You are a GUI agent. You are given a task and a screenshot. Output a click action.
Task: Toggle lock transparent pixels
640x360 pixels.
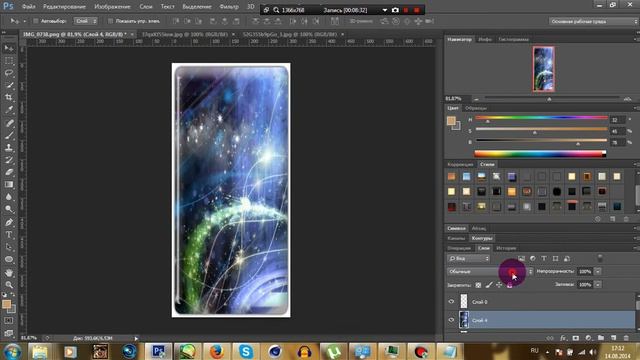click(x=478, y=285)
